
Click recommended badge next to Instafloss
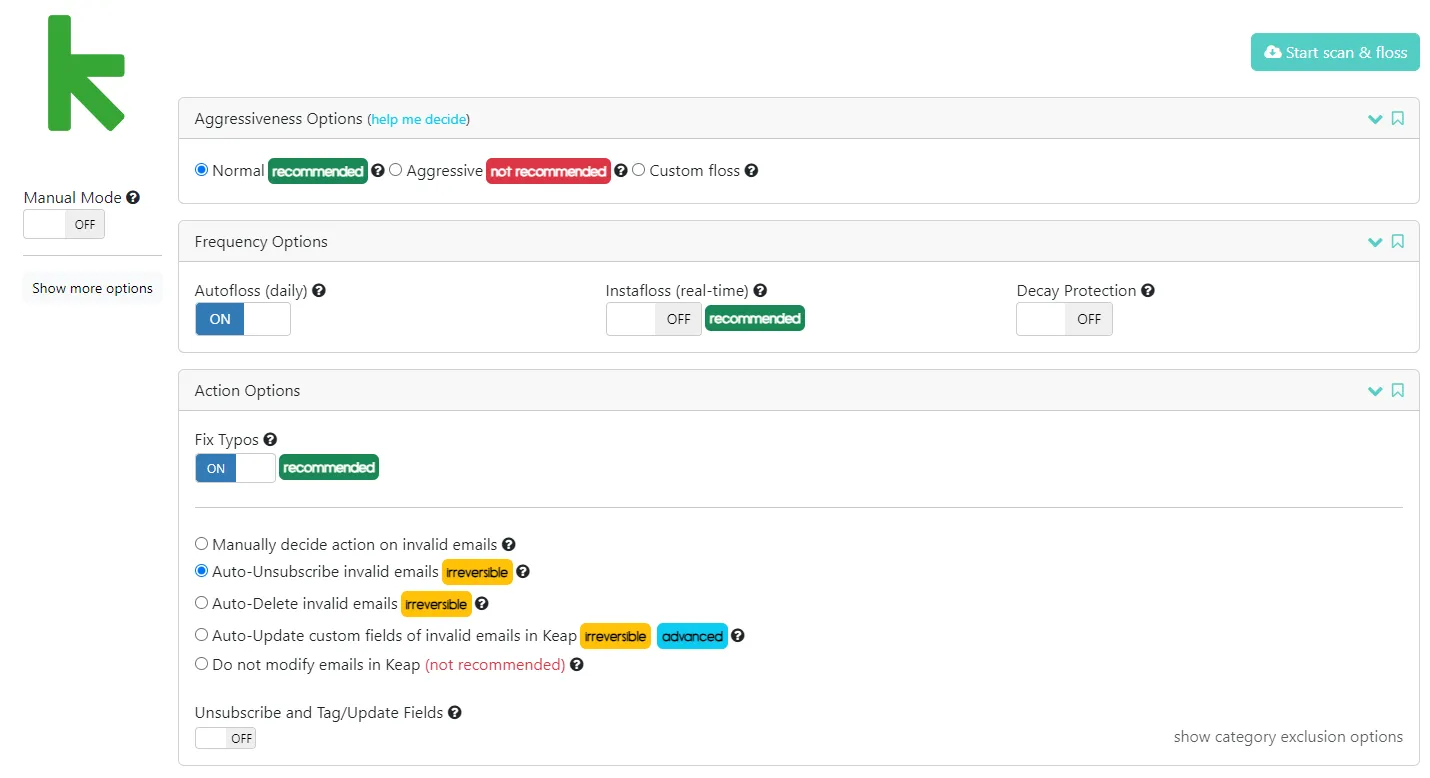pyautogui.click(x=755, y=319)
